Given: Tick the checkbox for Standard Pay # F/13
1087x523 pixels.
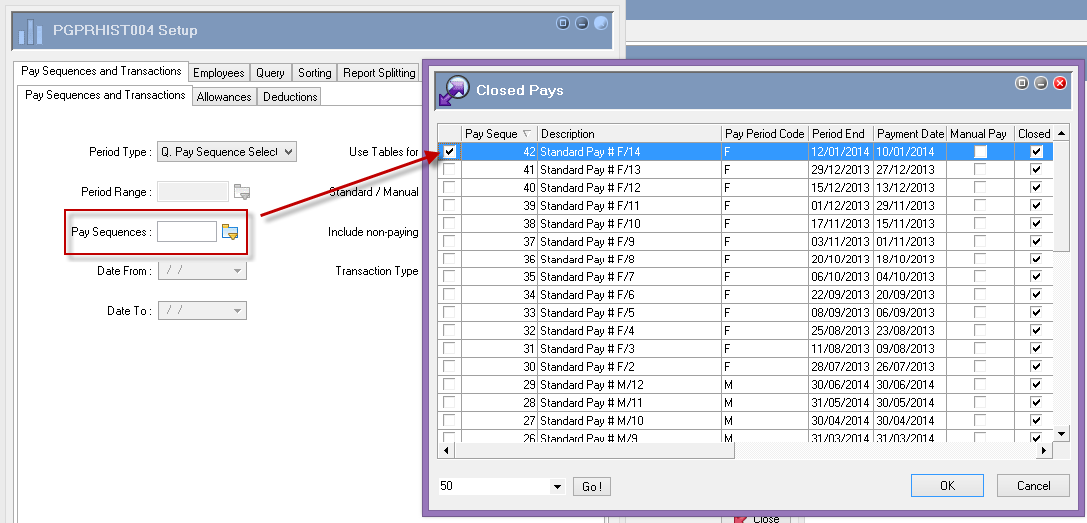Looking at the screenshot, I should point(450,170).
